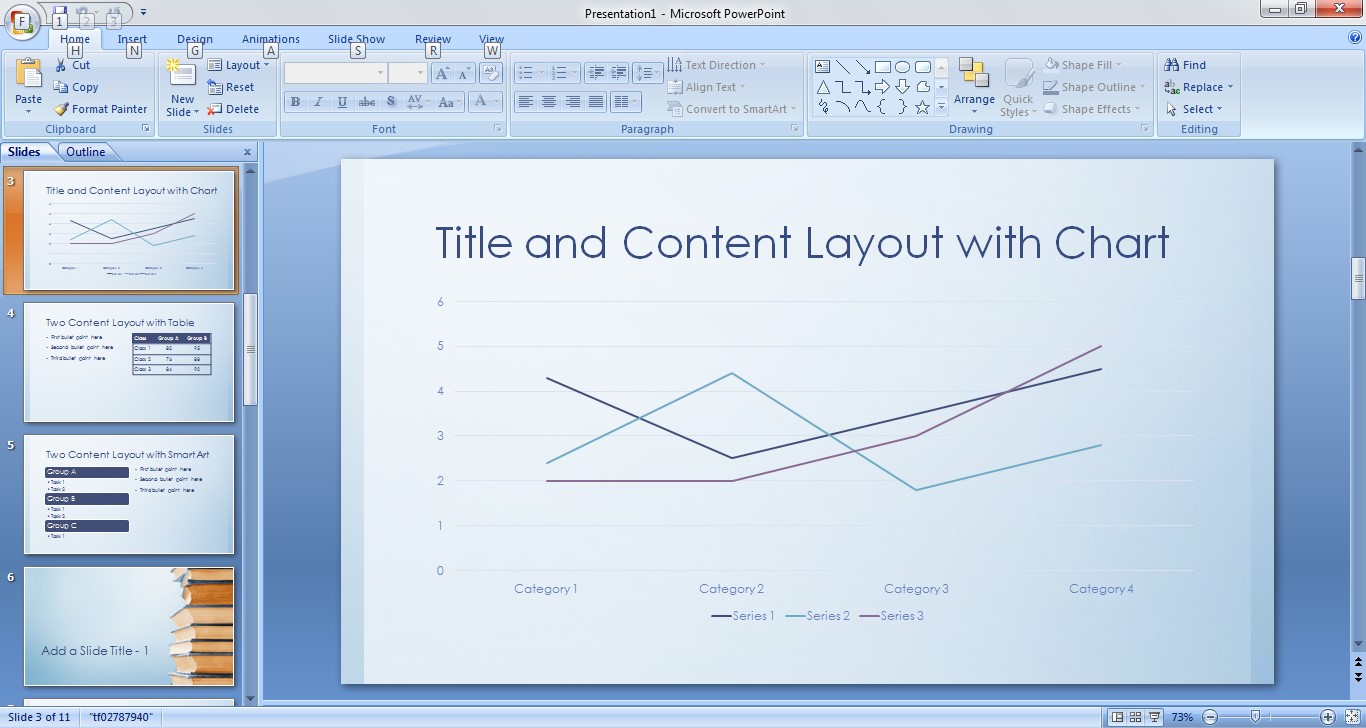Click the Reset button in Slides group
The width and height of the screenshot is (1366, 728).
pos(238,87)
